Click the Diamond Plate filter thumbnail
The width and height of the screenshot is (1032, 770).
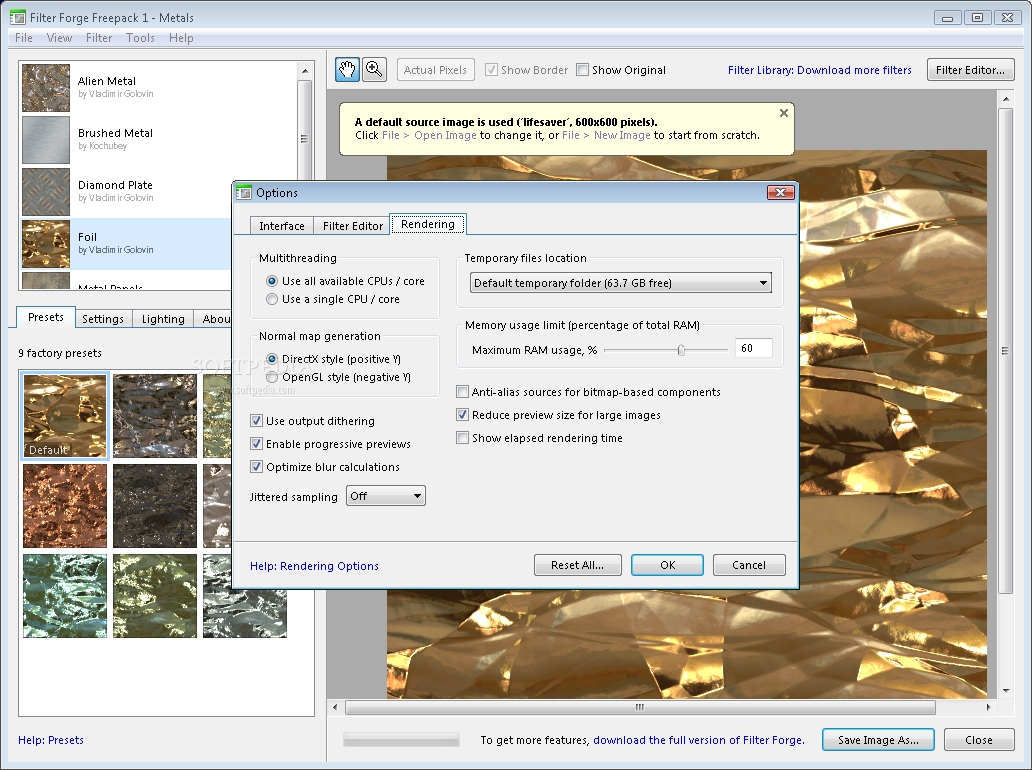46,192
